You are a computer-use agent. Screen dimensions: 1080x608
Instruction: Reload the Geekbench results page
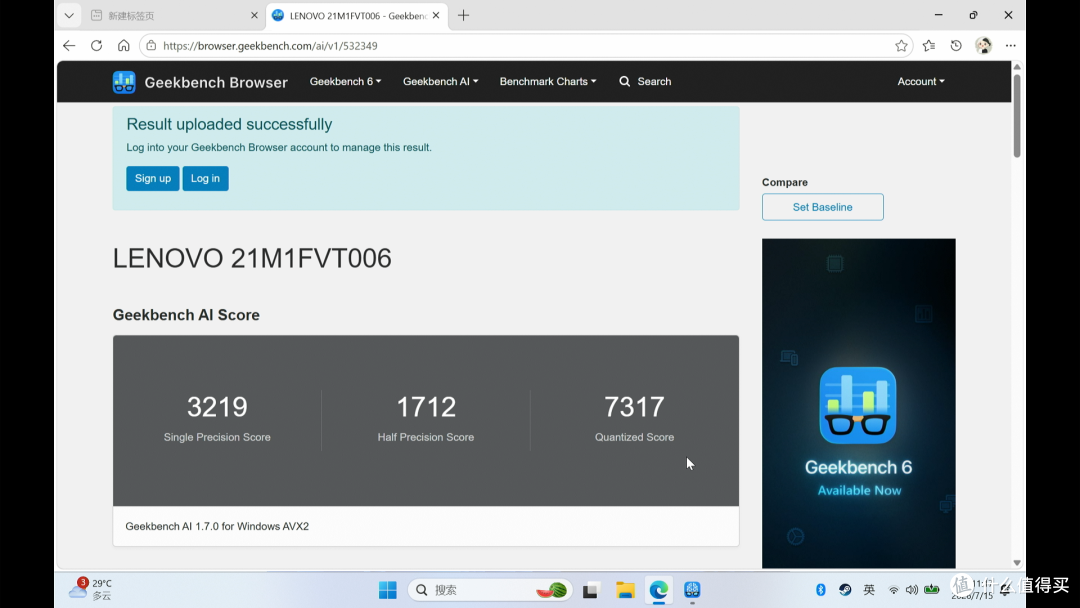click(x=96, y=45)
